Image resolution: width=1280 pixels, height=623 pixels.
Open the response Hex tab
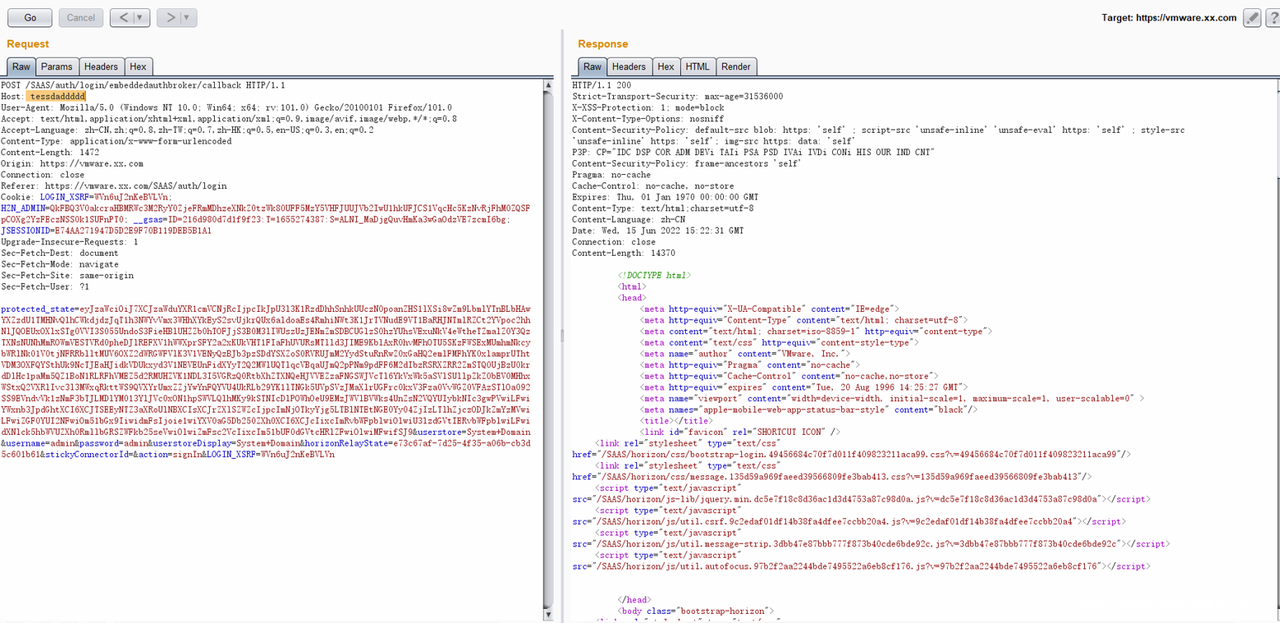665,67
